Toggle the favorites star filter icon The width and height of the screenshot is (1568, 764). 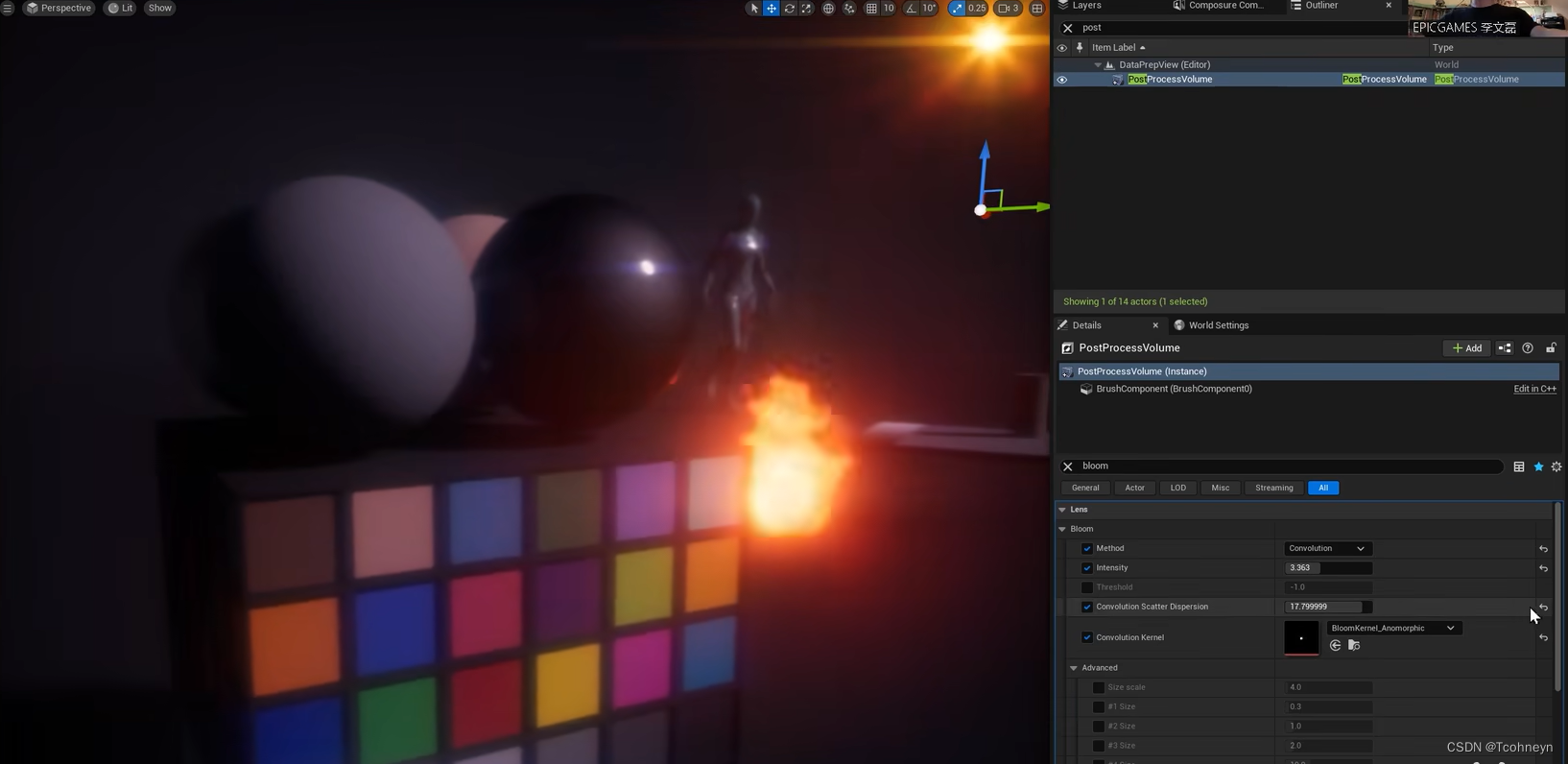pos(1538,466)
